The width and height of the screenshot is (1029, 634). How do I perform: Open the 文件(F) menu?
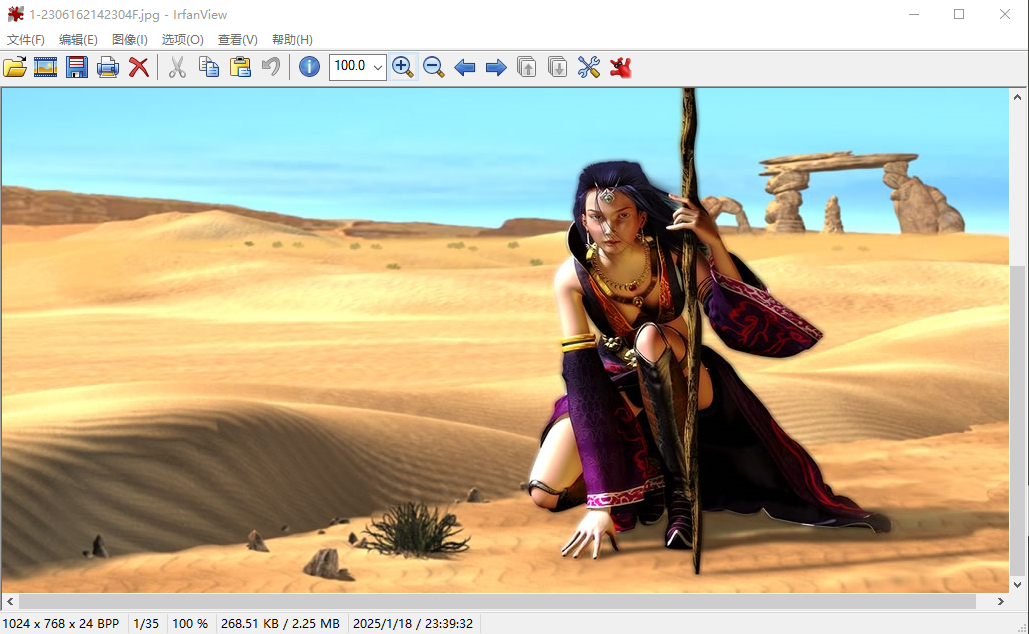coord(26,40)
